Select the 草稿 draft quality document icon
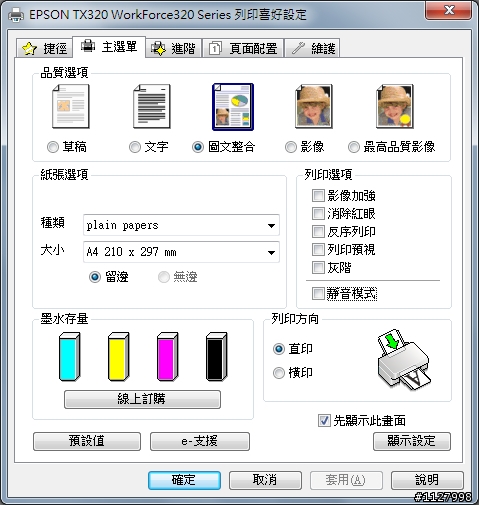Viewport: 479px width, 505px height. click(71, 106)
